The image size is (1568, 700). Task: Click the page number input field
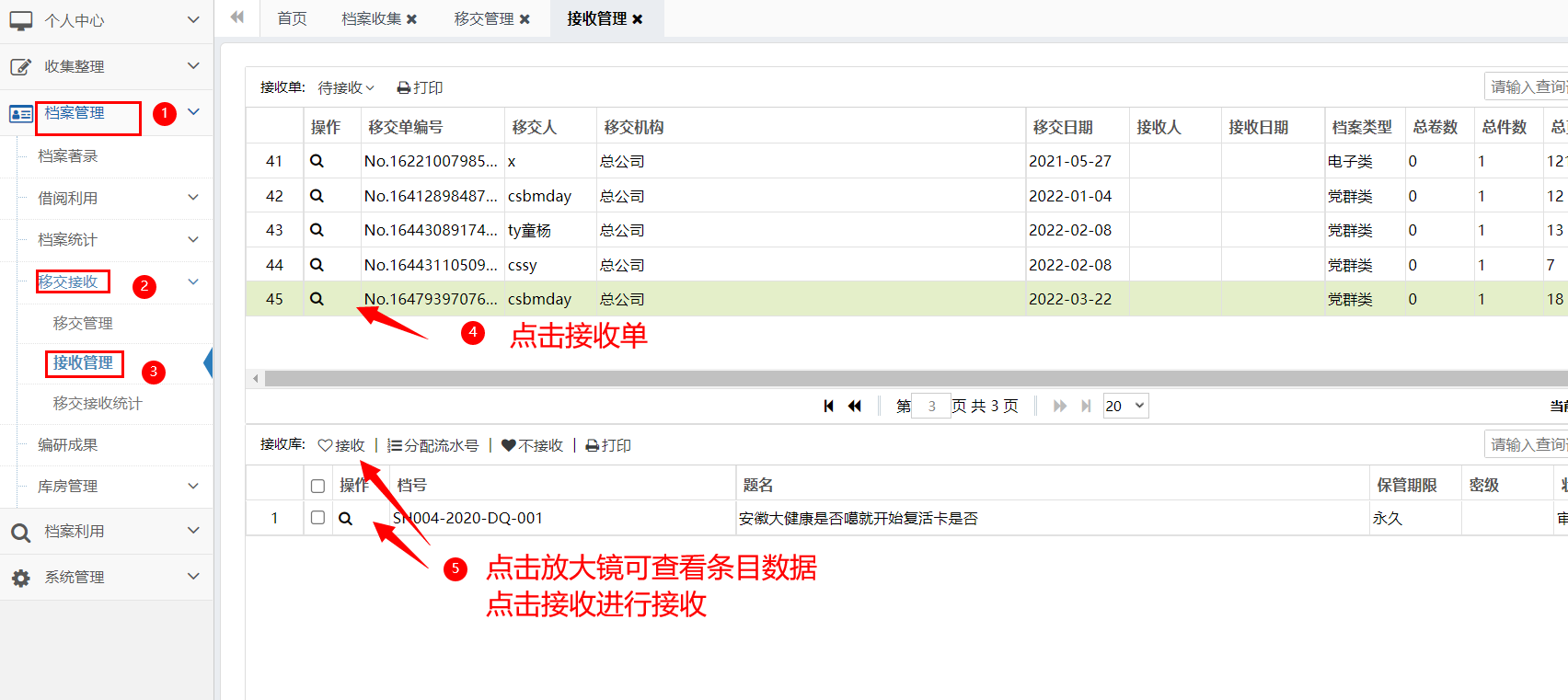pyautogui.click(x=931, y=406)
